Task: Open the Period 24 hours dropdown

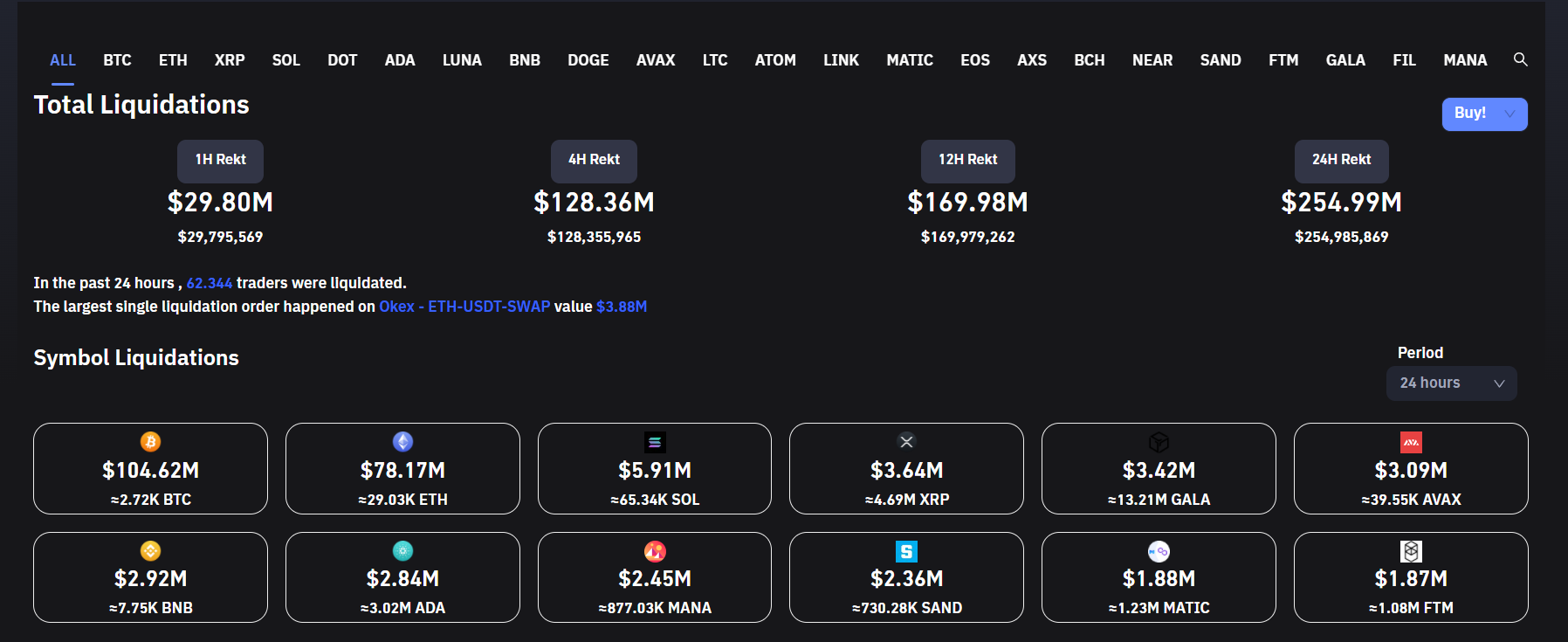Action: 1451,383
